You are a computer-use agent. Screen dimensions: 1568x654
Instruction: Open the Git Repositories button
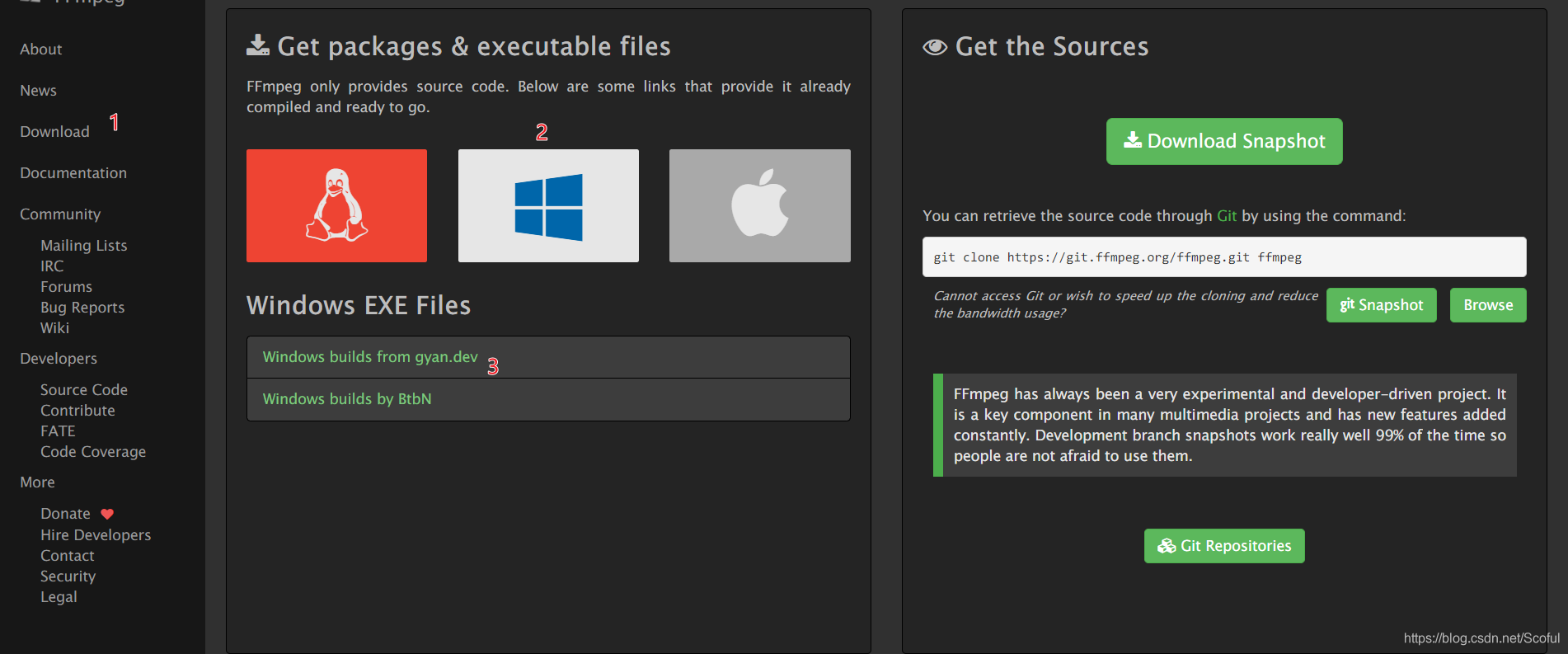click(x=1224, y=546)
